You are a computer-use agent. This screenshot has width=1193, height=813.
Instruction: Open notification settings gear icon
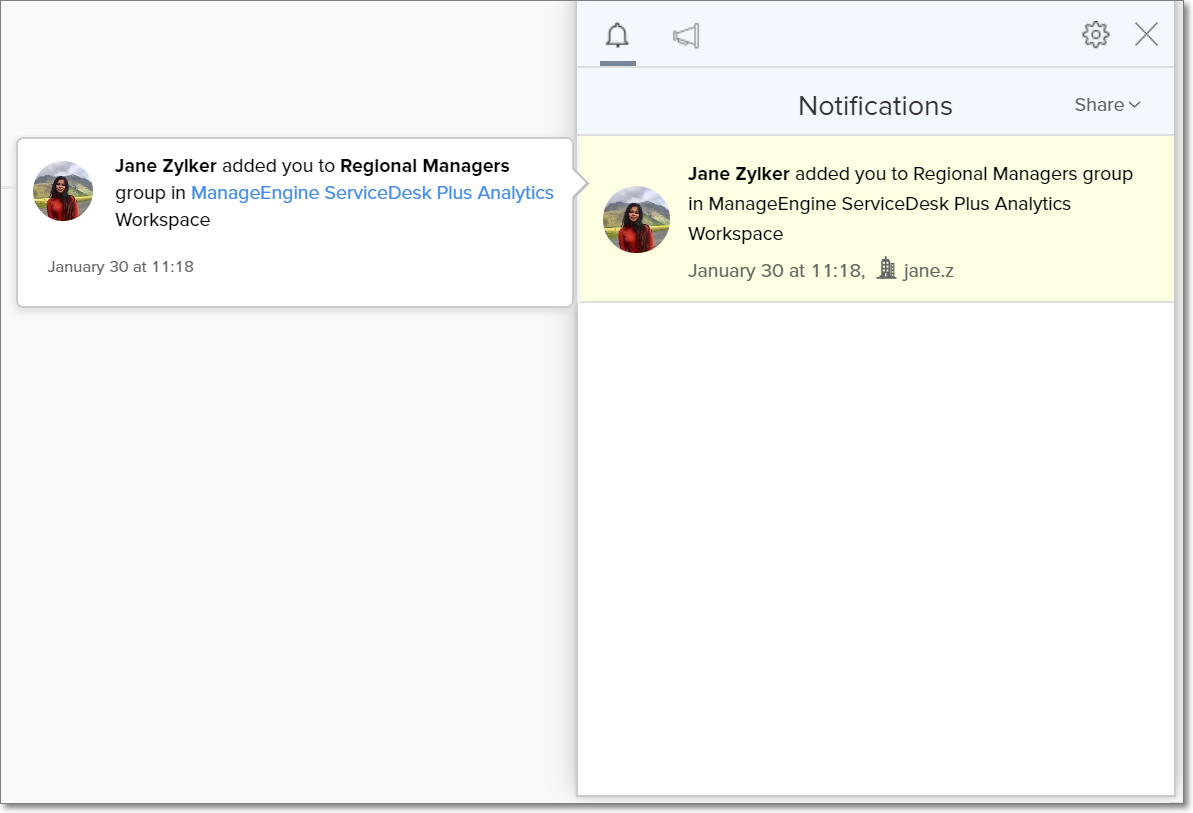click(1095, 35)
